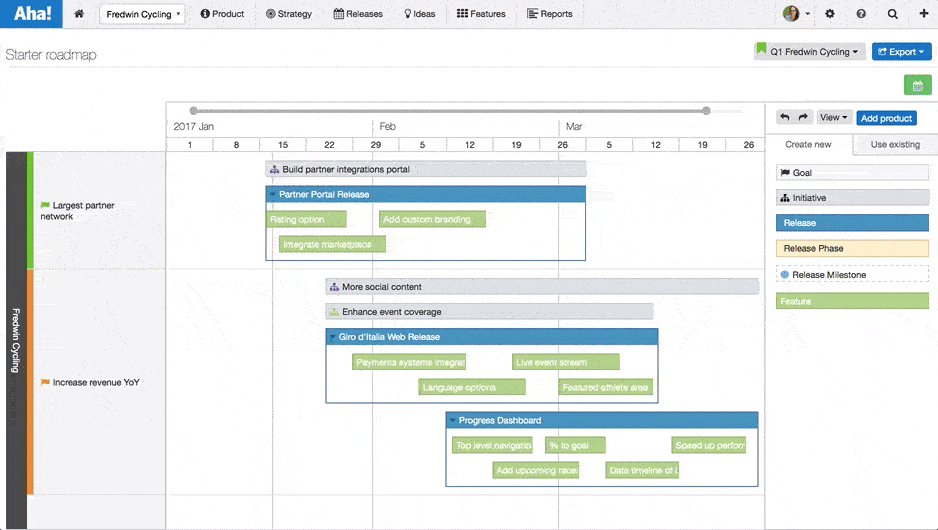This screenshot has height=530, width=938.
Task: Go to the home icon
Action: pyautogui.click(x=79, y=14)
